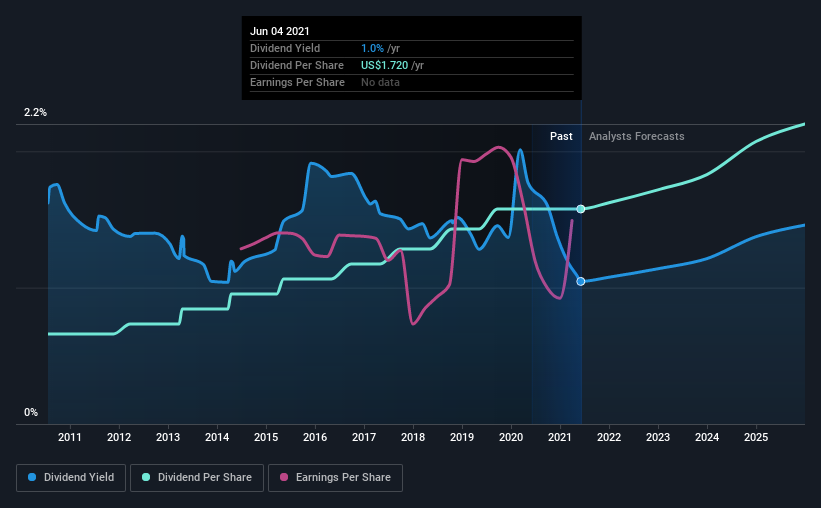This screenshot has height=508, width=821.
Task: Click the blue Dividend Yield legend dot
Action: (32, 477)
